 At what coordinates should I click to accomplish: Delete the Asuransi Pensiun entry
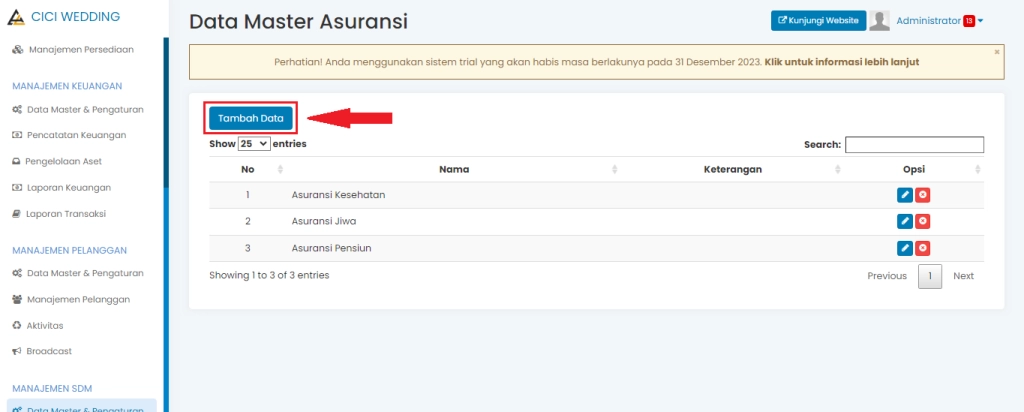coord(923,248)
